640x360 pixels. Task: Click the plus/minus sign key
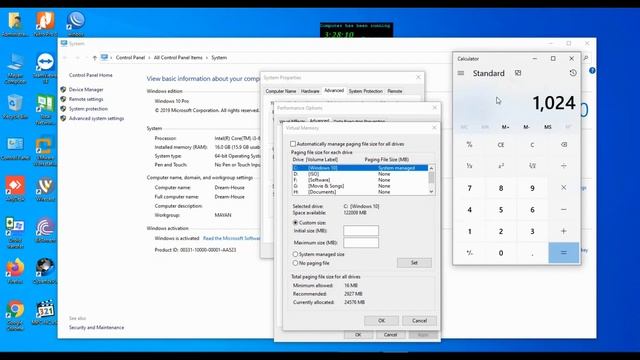click(x=469, y=253)
